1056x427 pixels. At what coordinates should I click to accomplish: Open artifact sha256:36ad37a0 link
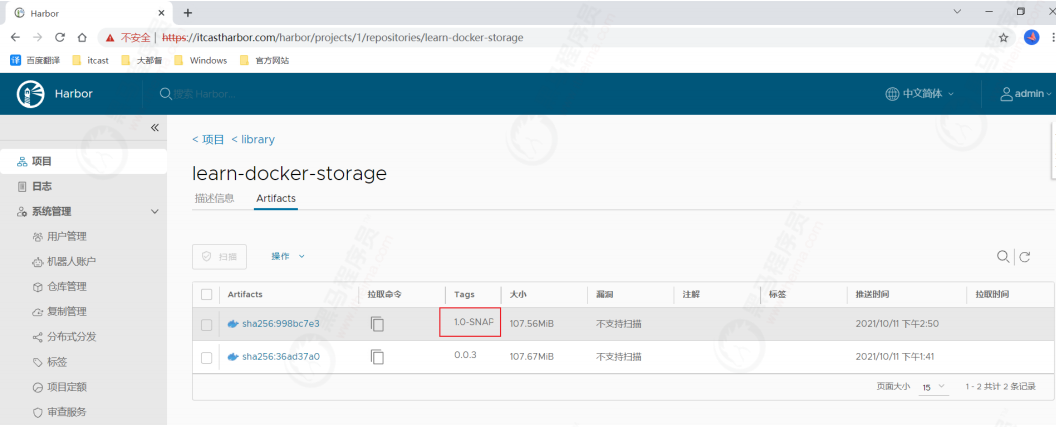tap(281, 357)
